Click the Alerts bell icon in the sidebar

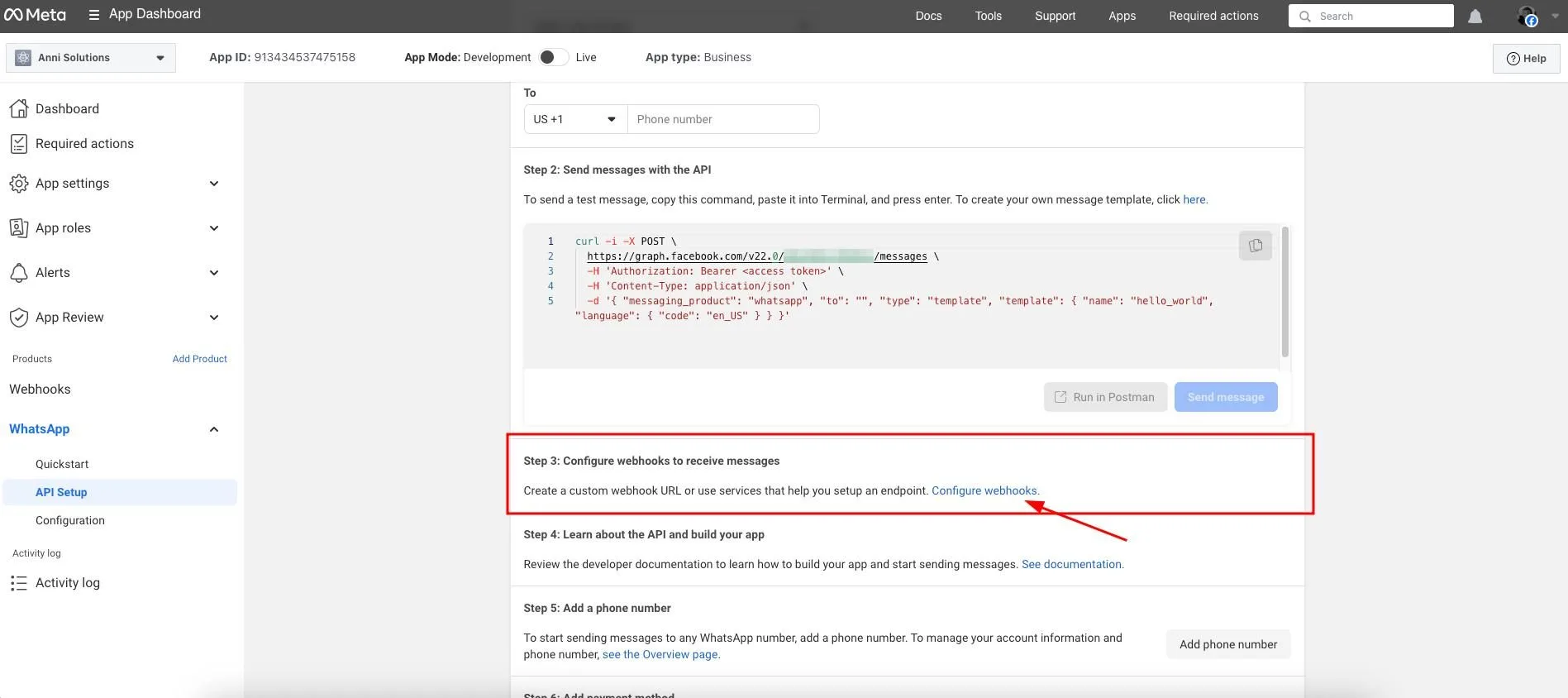[x=19, y=273]
